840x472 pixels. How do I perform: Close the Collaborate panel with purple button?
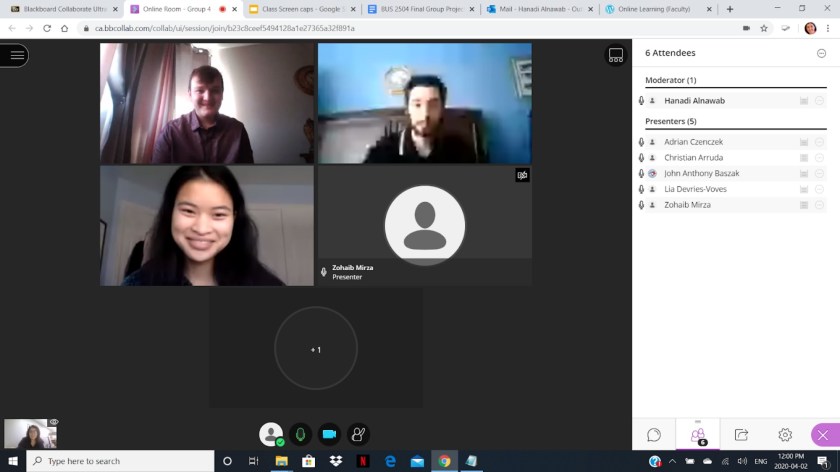(x=823, y=435)
